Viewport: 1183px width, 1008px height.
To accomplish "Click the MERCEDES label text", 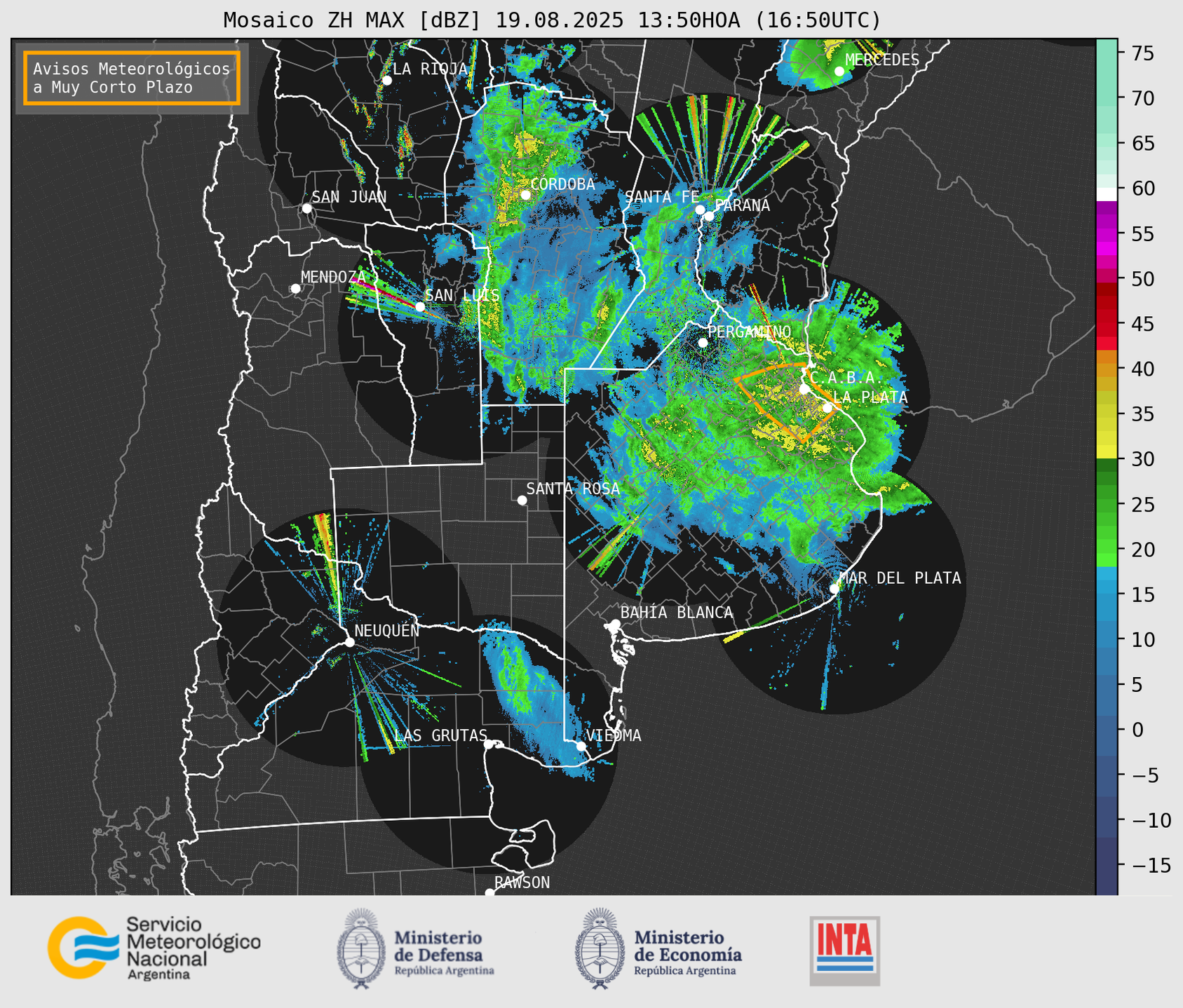I will click(882, 60).
